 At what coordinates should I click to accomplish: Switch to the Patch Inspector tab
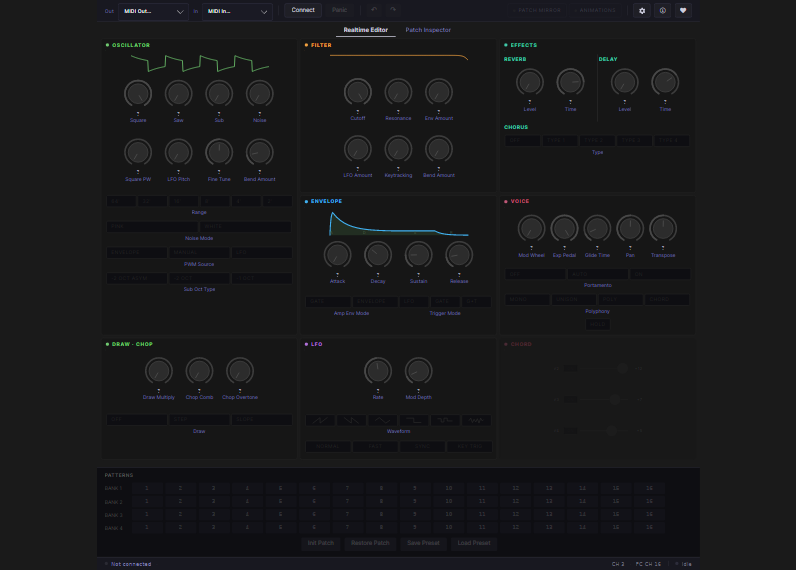tap(428, 30)
